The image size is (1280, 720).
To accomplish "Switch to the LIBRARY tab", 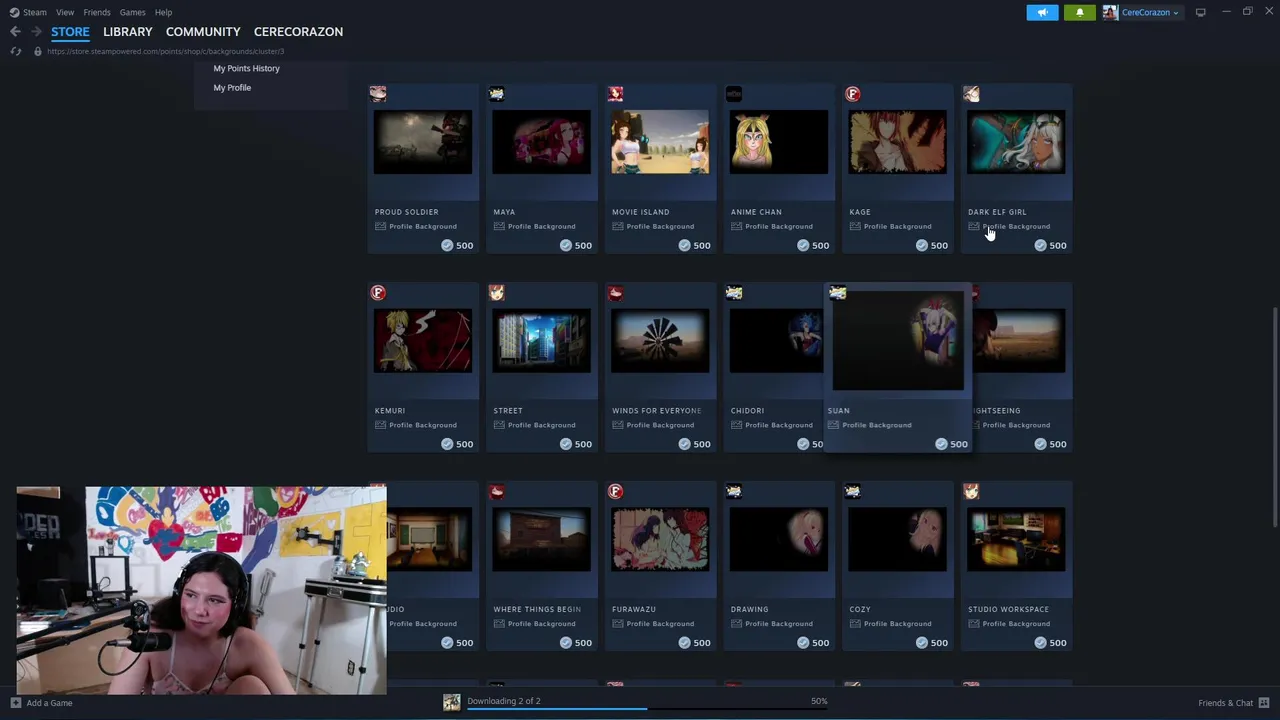I will pos(128,32).
